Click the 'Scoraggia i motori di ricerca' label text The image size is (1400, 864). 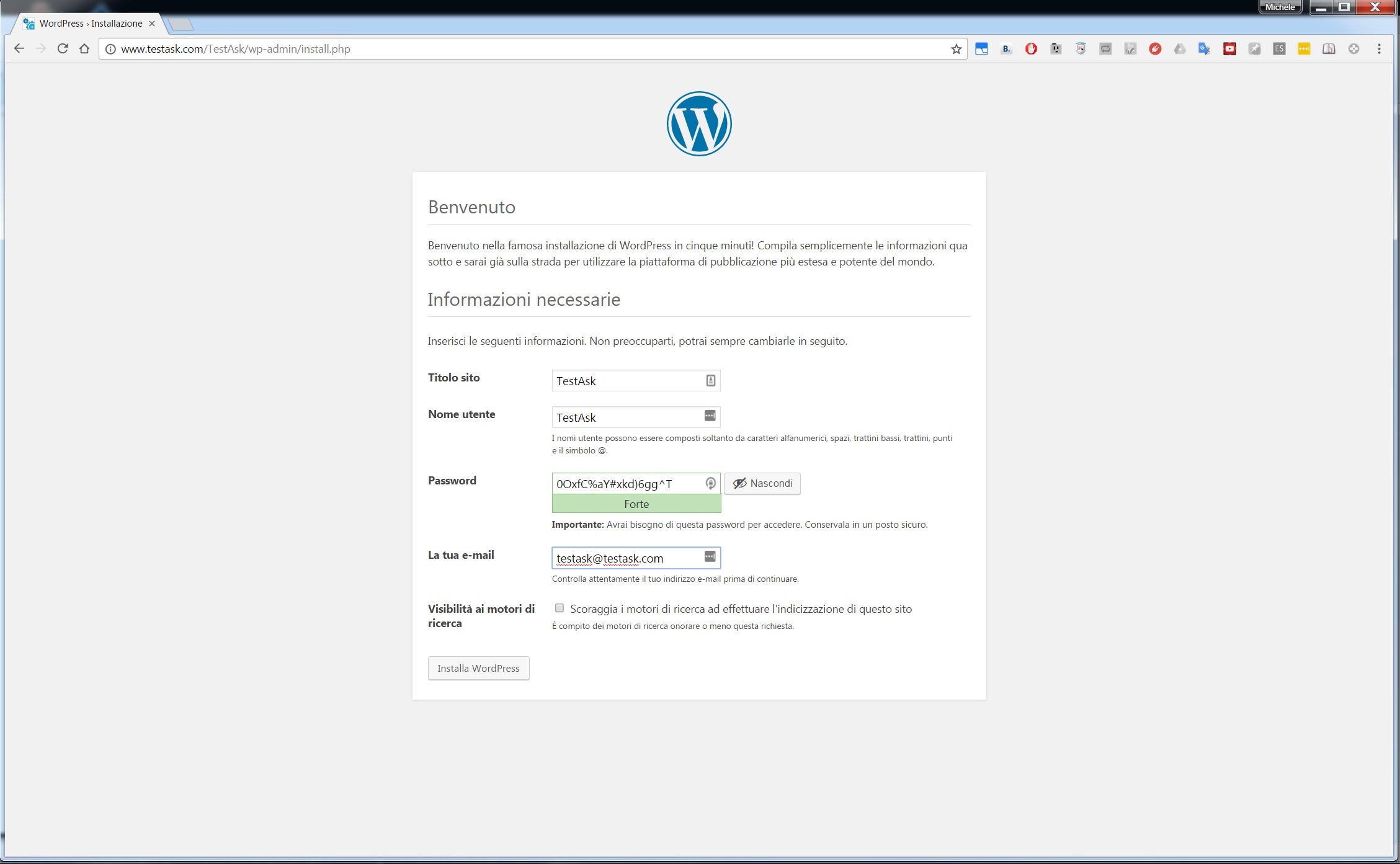(x=741, y=609)
